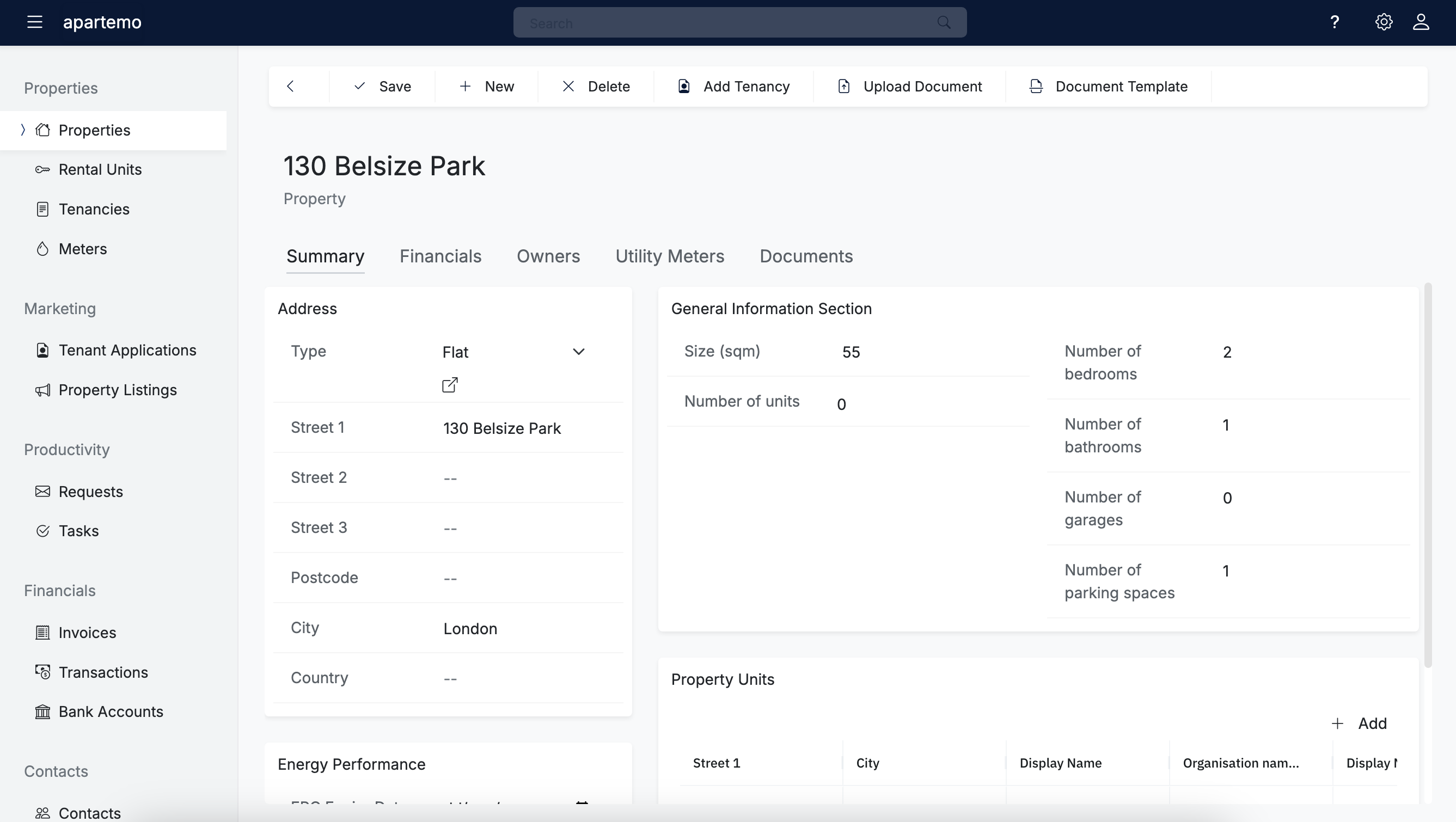Open Meters in the sidebar
The image size is (1456, 822).
click(x=83, y=249)
